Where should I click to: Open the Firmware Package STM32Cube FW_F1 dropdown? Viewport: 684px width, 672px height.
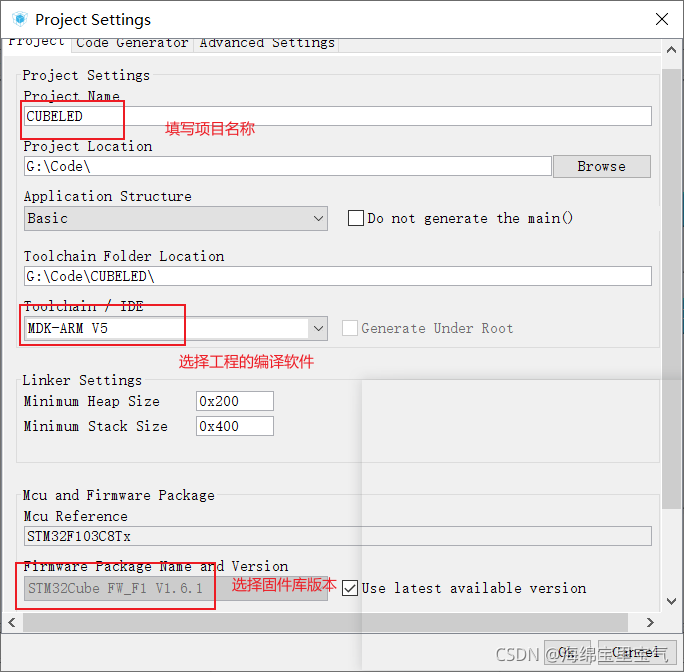[176, 588]
